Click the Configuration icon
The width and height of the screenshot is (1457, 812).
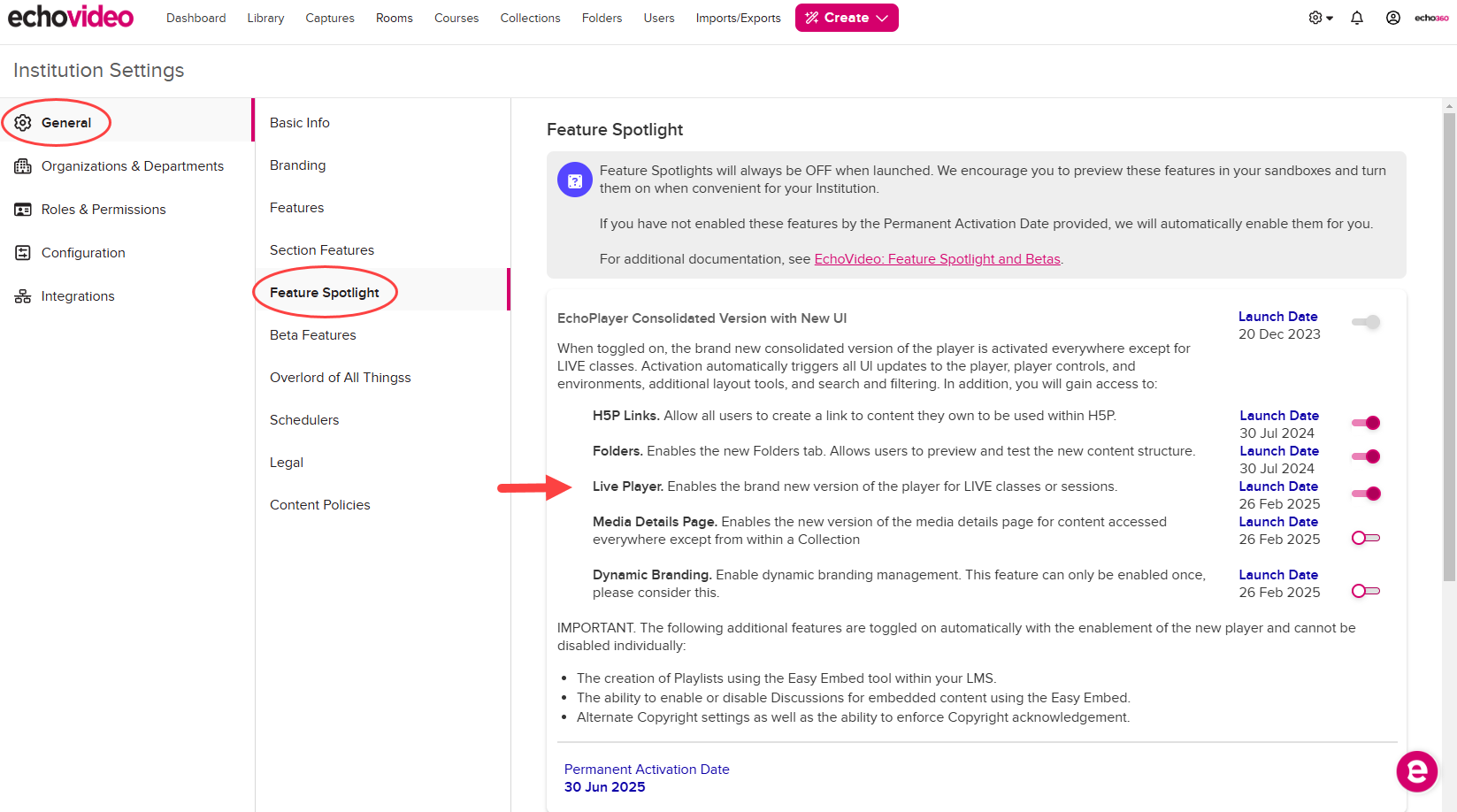click(x=23, y=253)
